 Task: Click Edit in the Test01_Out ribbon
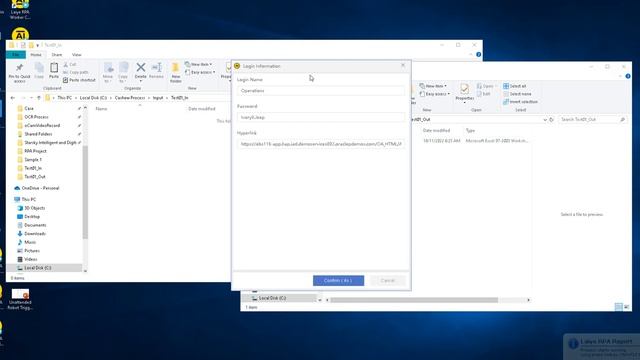click(x=484, y=94)
